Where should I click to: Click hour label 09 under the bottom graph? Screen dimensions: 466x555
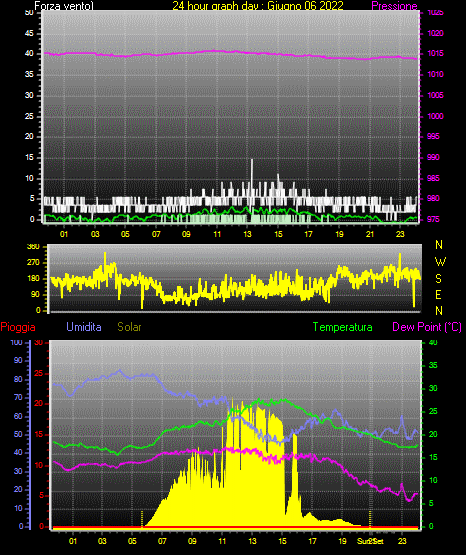(x=192, y=541)
